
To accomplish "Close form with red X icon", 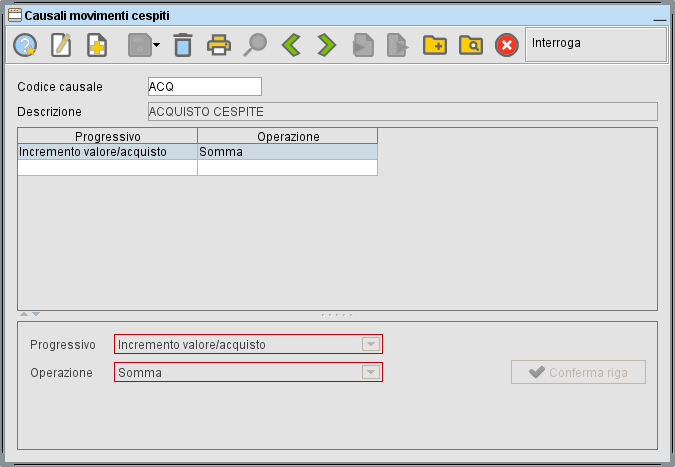I will tap(507, 45).
